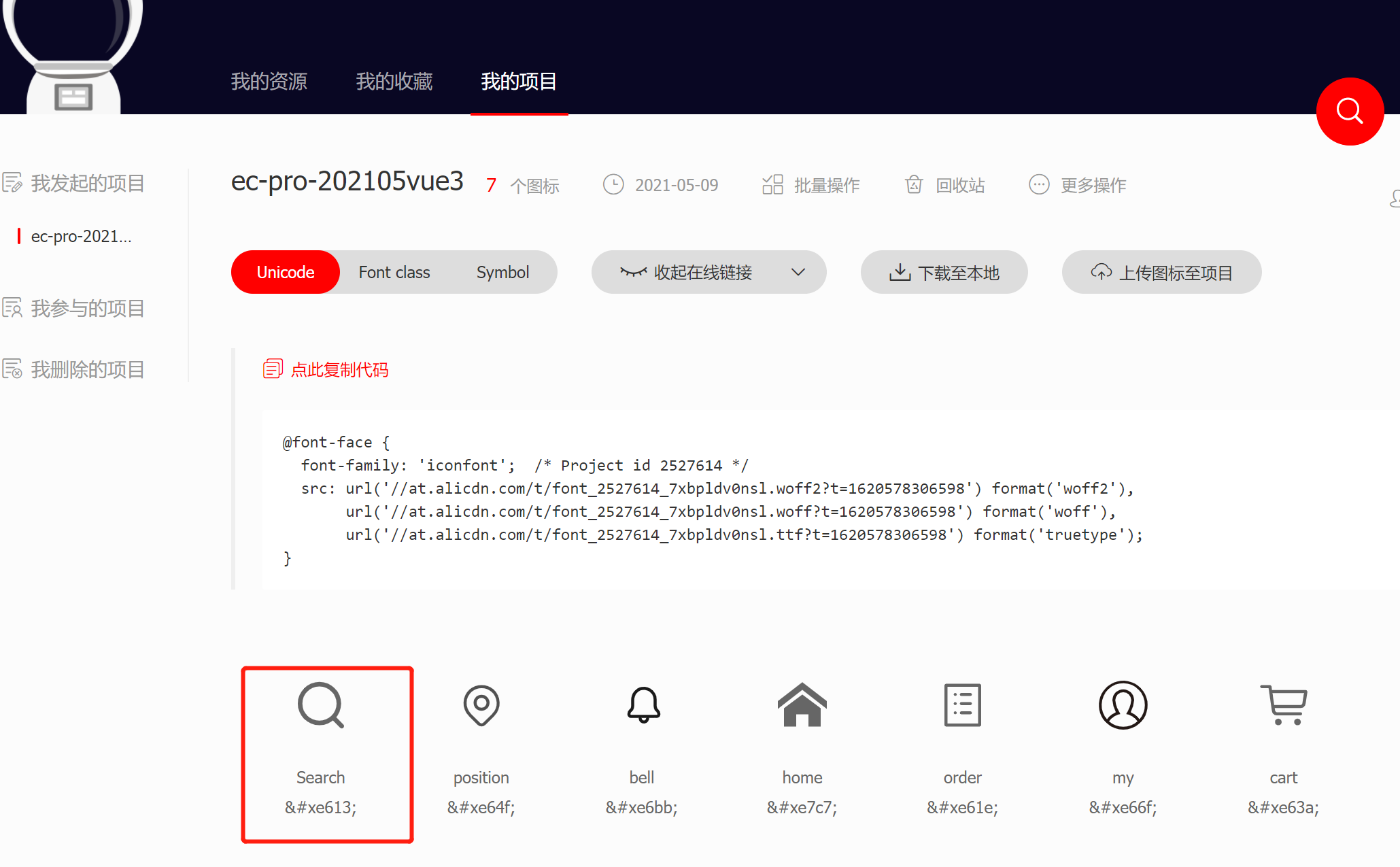Select the order list icon
This screenshot has height=867, width=1400.
[x=962, y=705]
